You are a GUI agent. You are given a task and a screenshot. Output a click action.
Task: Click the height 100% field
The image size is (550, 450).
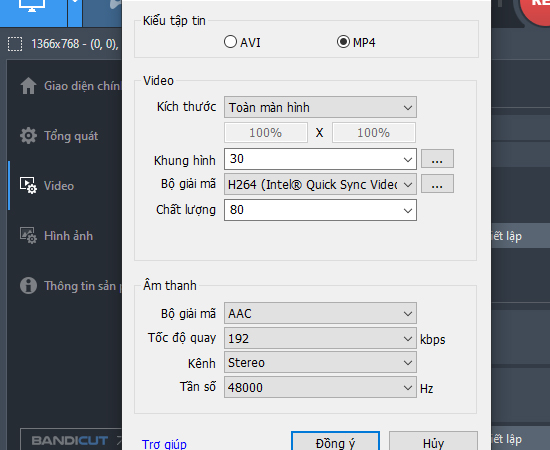point(374,133)
